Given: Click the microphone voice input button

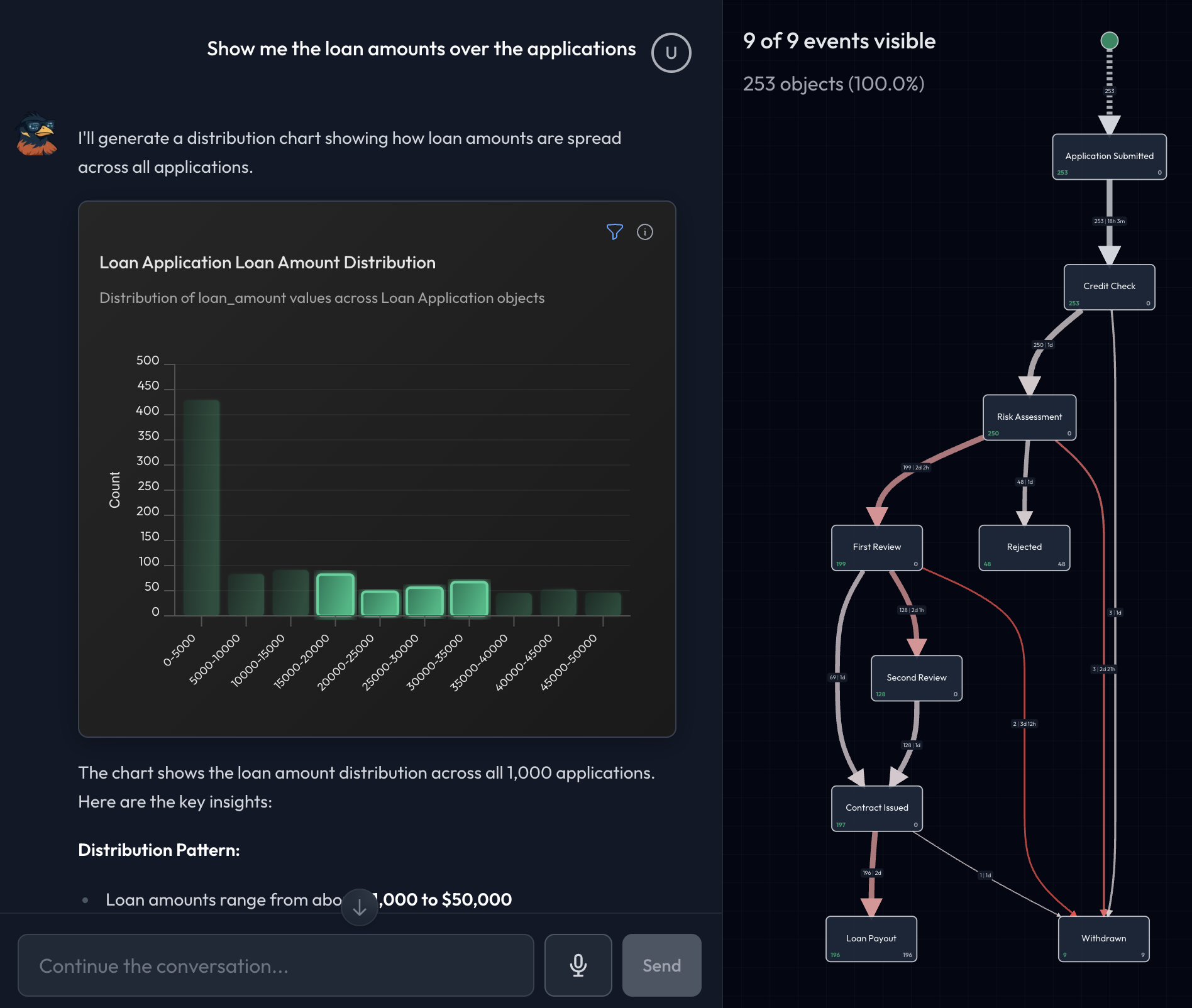Looking at the screenshot, I should coord(578,965).
